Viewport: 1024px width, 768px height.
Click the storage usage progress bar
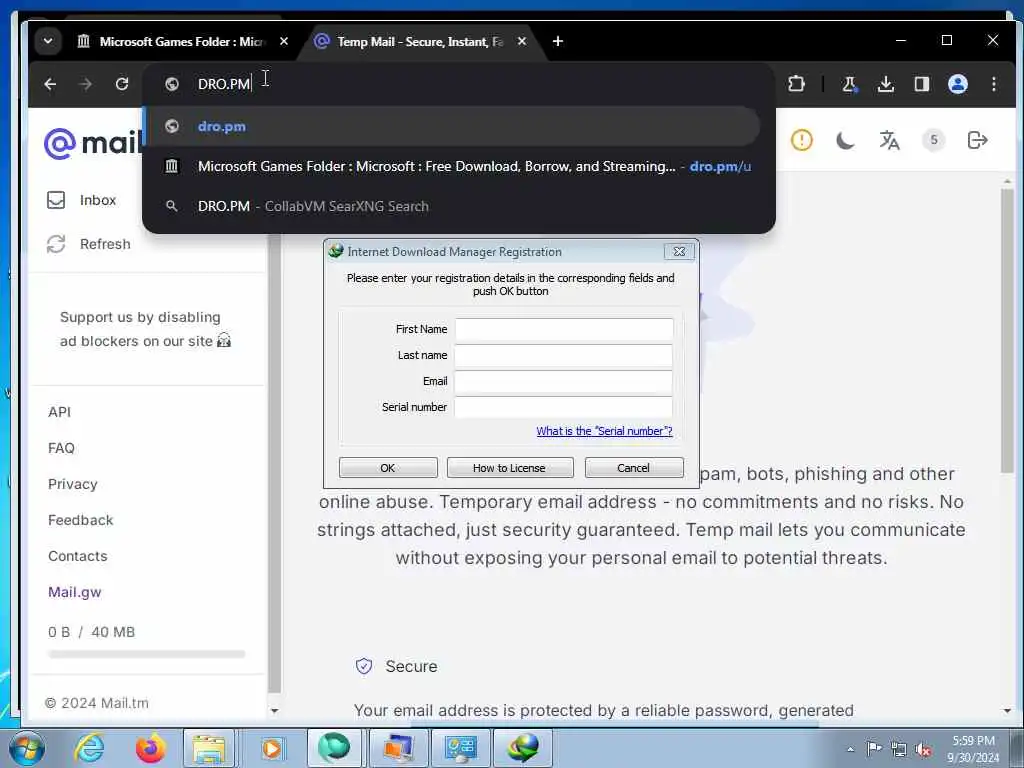tap(146, 654)
